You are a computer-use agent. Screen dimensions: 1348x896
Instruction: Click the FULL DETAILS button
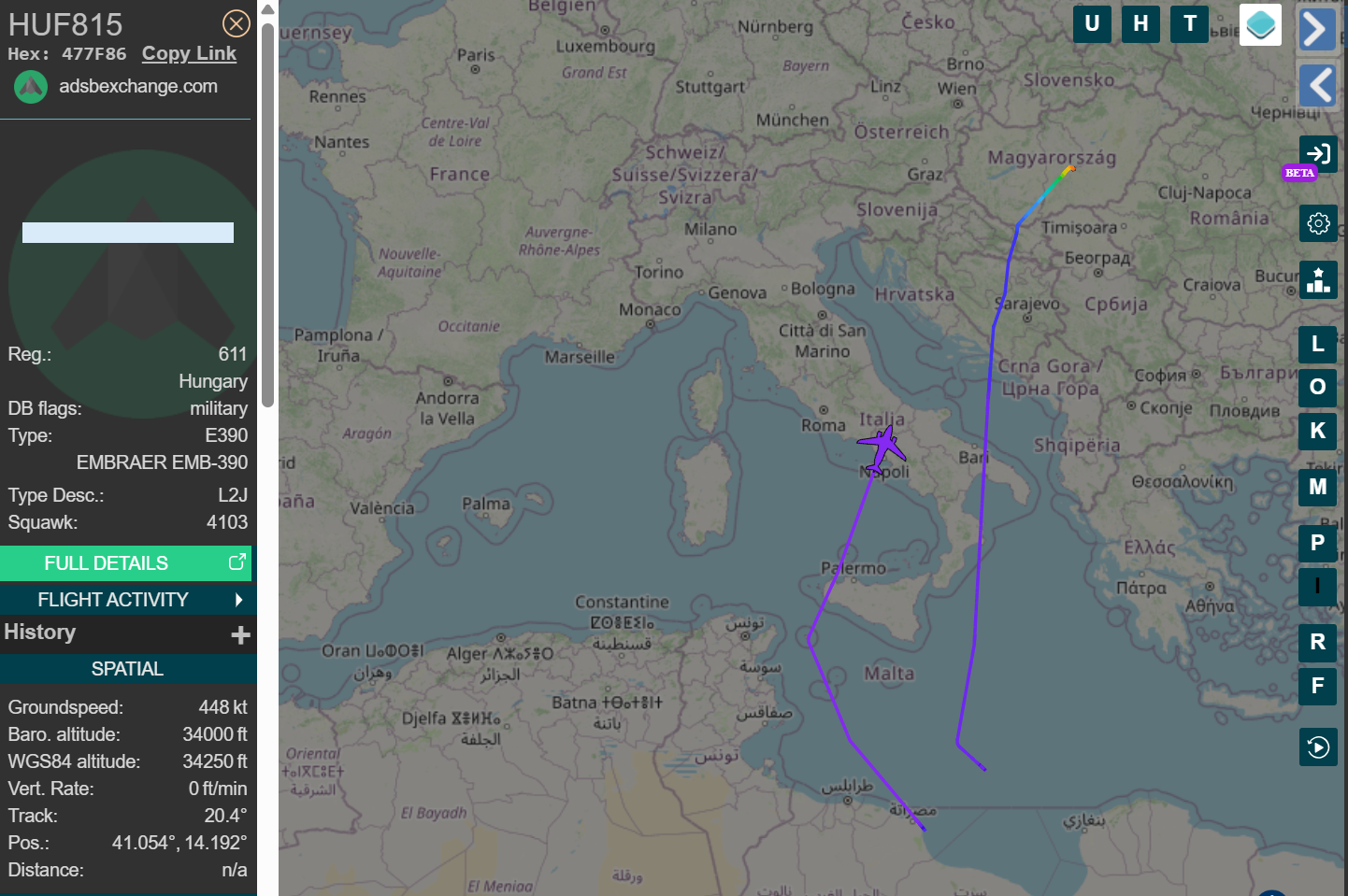[107, 563]
